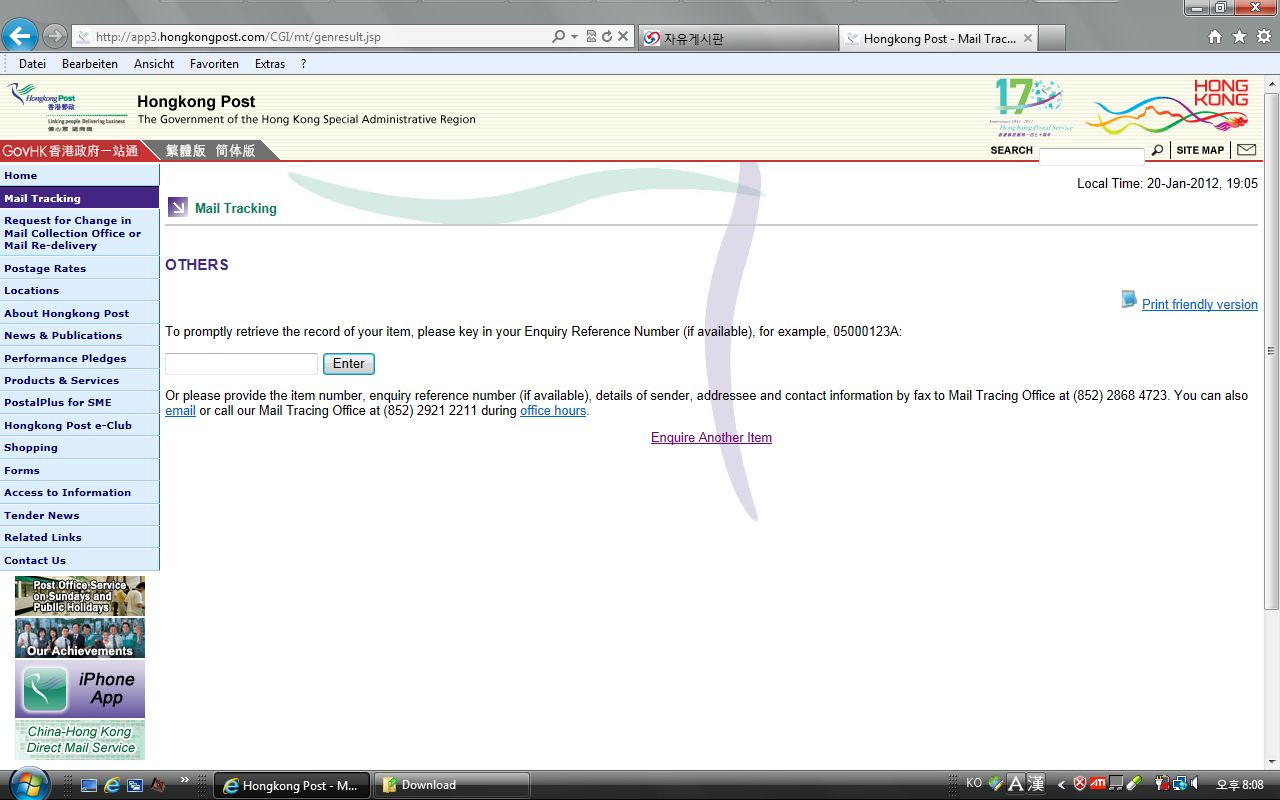
Task: Click the Post Office Service on Sundays banner
Action: coord(80,596)
